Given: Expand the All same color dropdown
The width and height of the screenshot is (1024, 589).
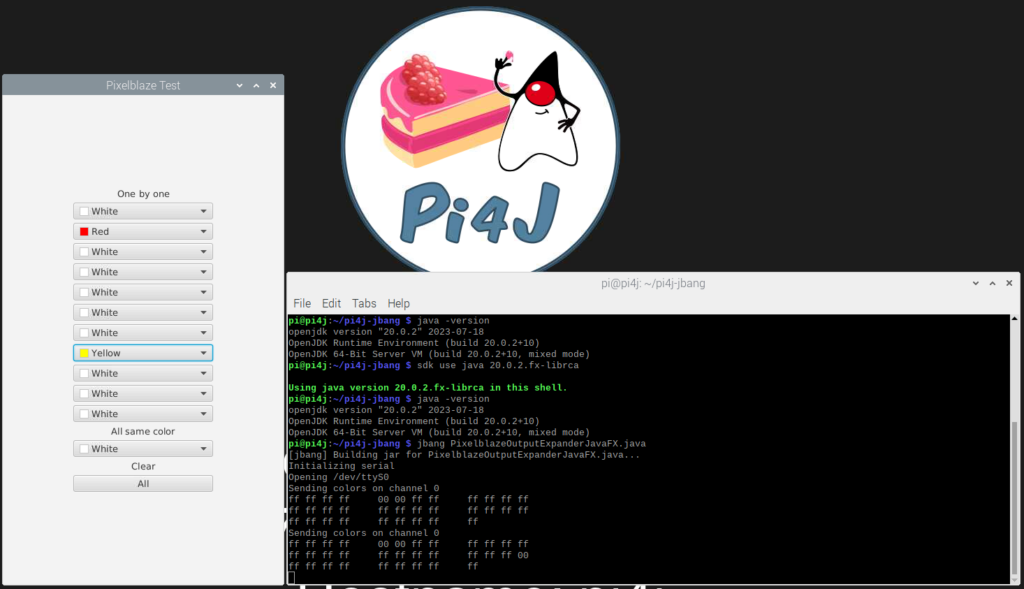Looking at the screenshot, I should pyautogui.click(x=143, y=449).
